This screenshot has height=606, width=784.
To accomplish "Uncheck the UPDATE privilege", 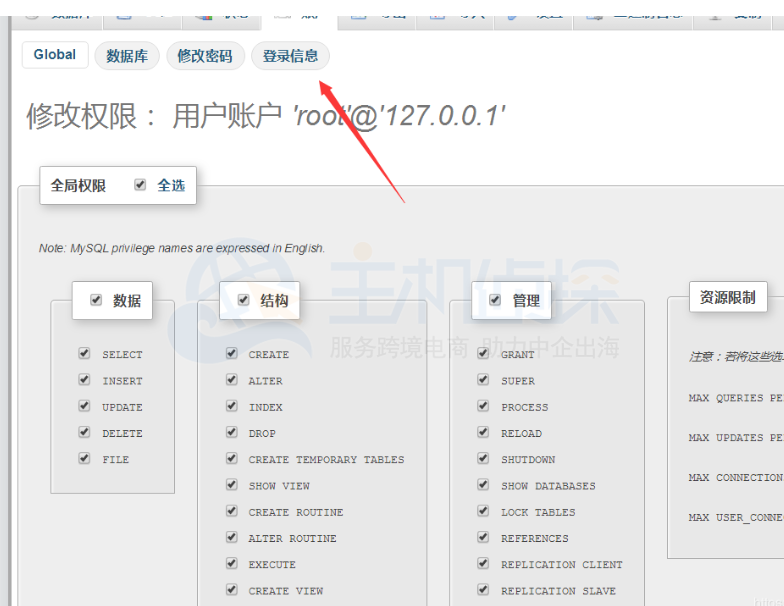I will [84, 406].
